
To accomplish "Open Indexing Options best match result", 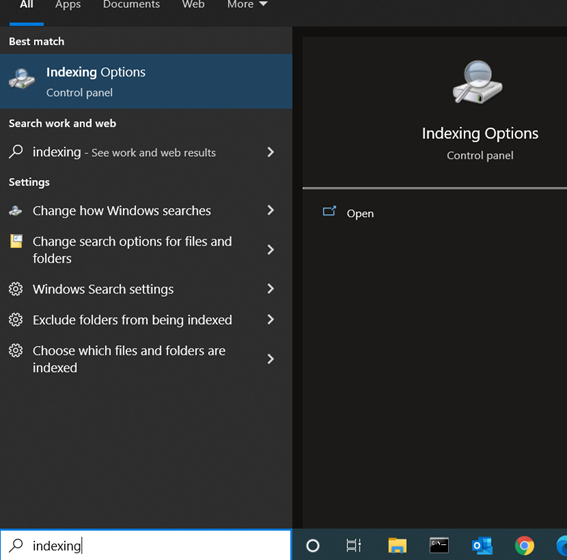I will (x=146, y=81).
